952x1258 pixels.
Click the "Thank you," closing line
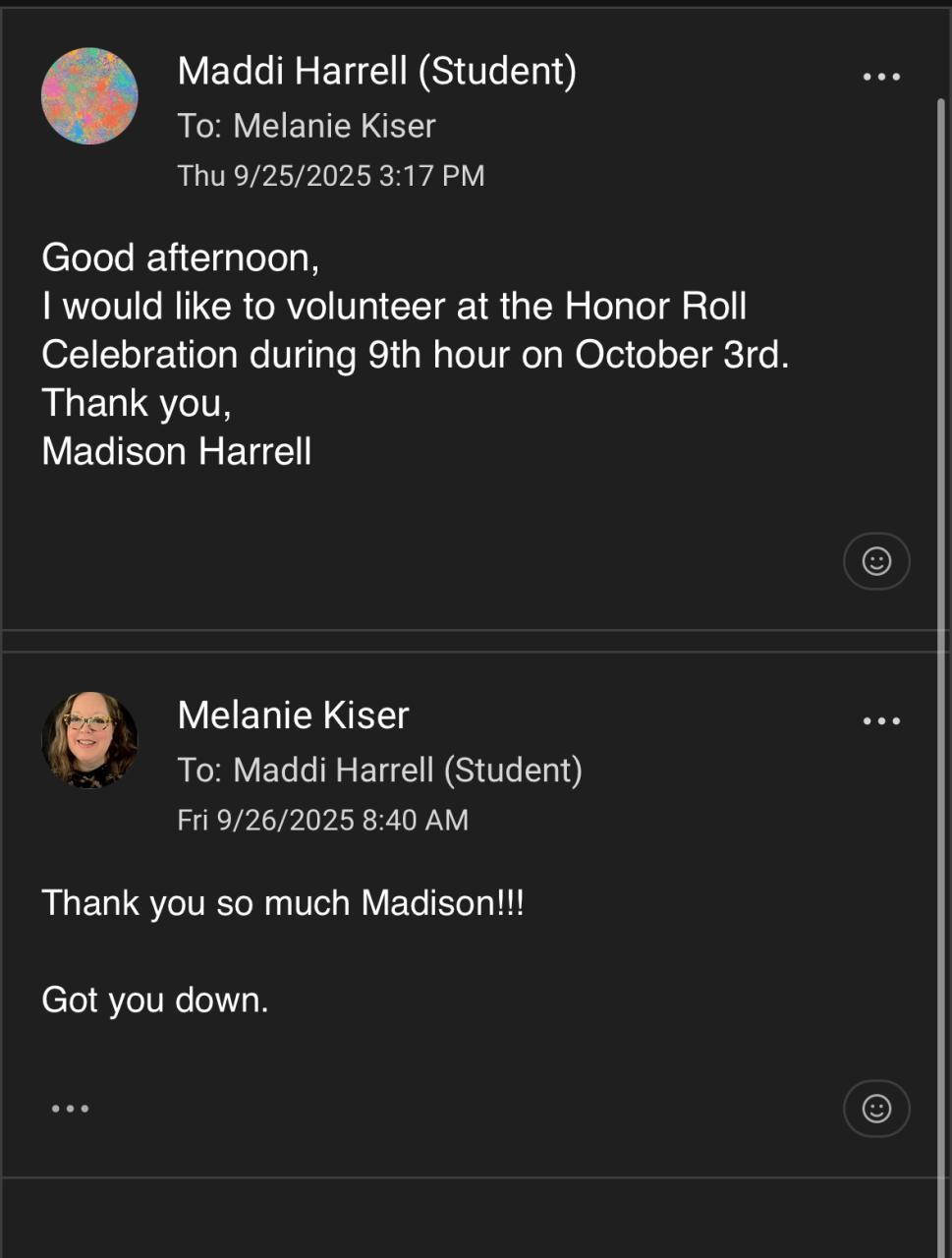pos(137,403)
